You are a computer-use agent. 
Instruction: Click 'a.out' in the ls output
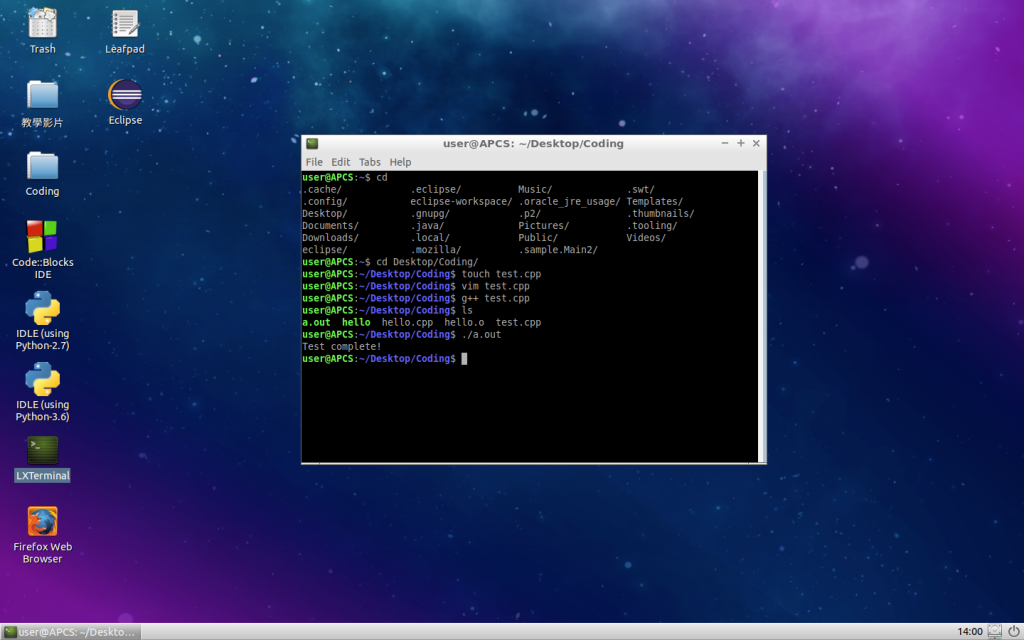click(316, 323)
